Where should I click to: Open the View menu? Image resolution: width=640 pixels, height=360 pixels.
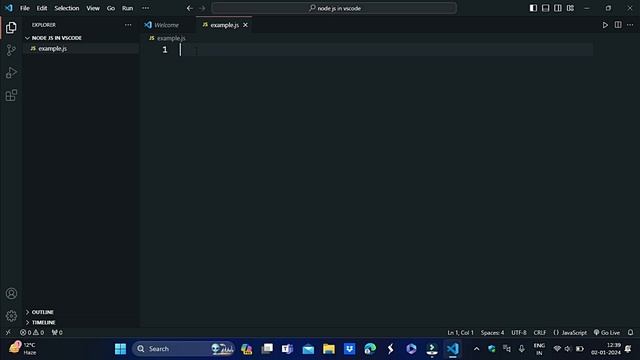point(93,8)
